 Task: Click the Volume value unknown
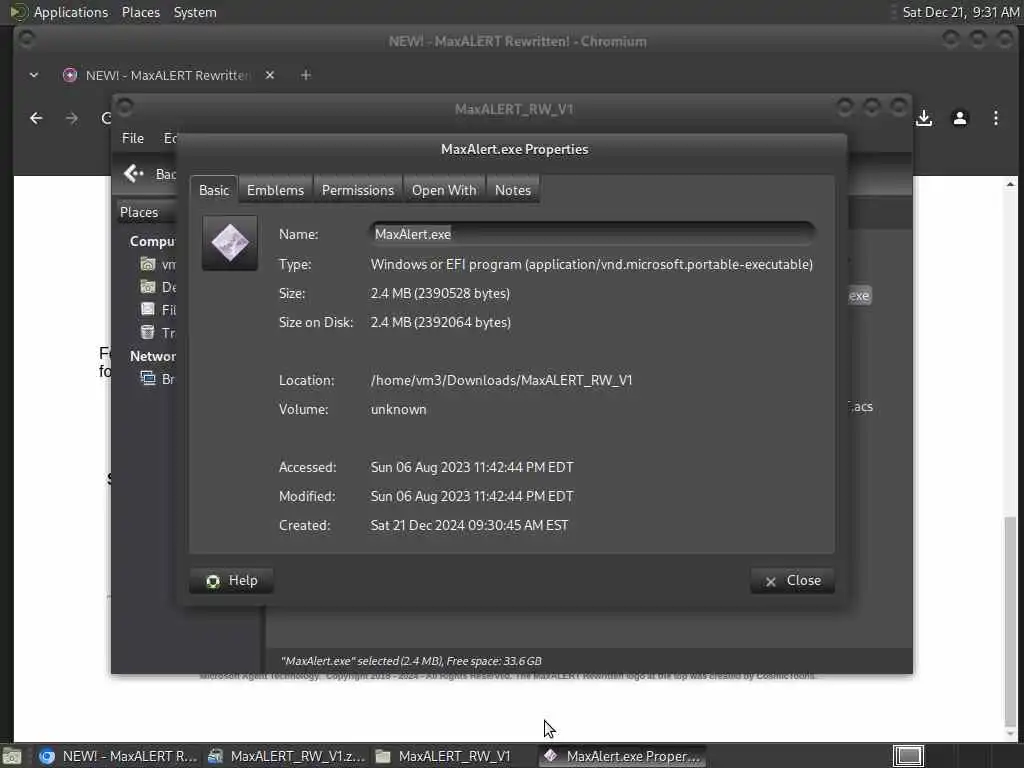(398, 409)
